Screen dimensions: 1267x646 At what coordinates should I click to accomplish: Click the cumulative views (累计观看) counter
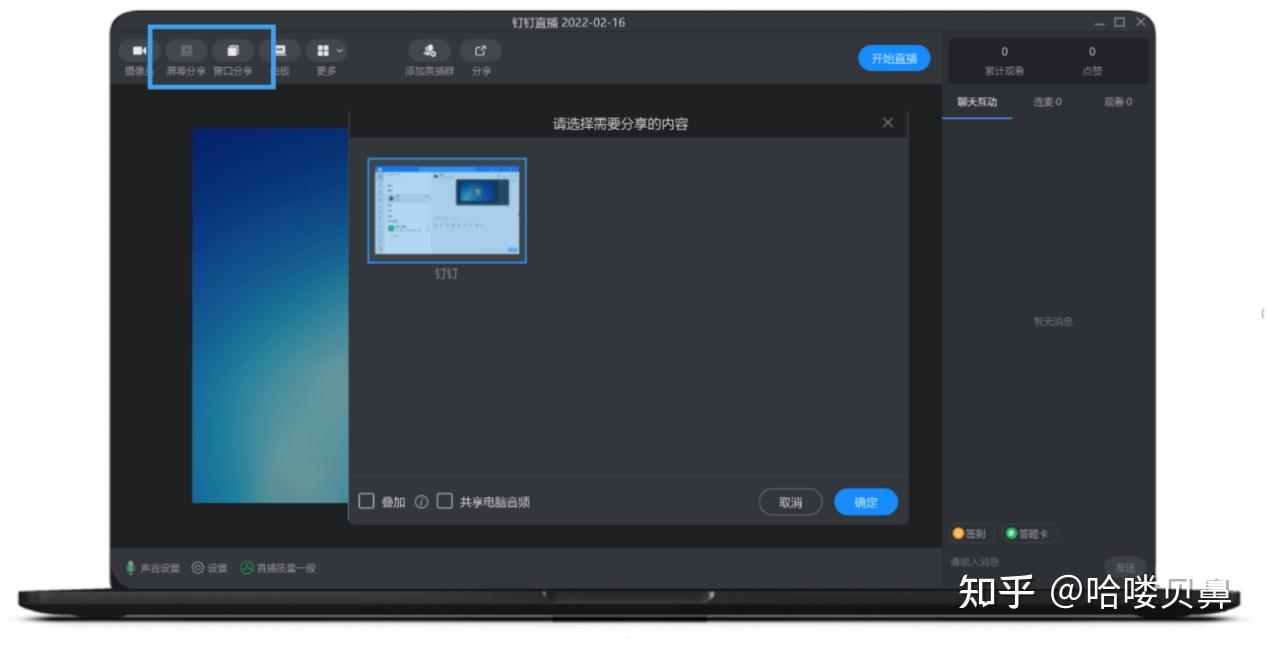1004,61
